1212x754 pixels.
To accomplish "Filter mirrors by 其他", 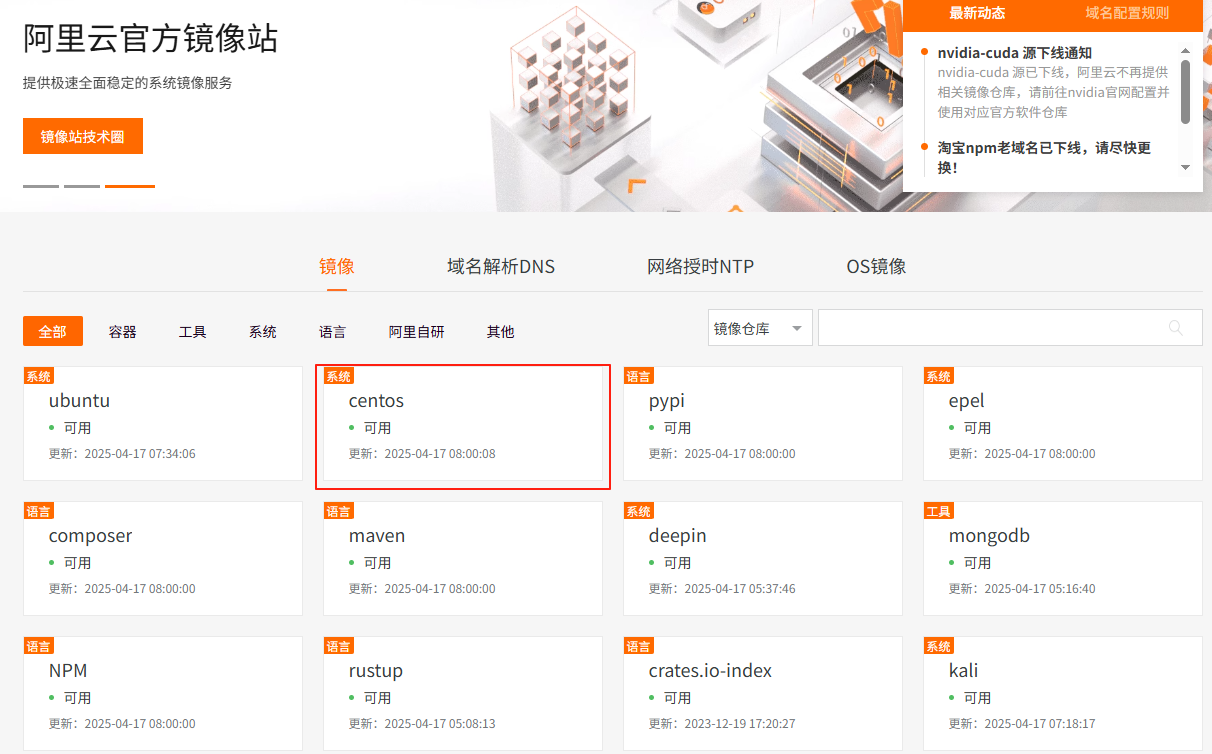I will (x=501, y=331).
